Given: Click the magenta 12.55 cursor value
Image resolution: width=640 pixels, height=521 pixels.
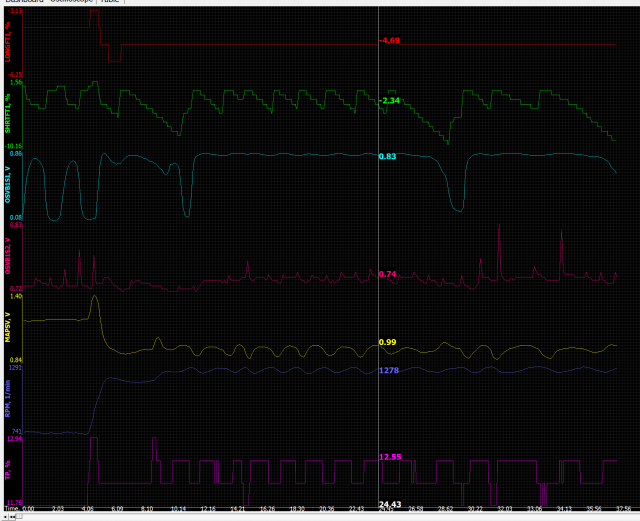Looking at the screenshot, I should tap(389, 457).
